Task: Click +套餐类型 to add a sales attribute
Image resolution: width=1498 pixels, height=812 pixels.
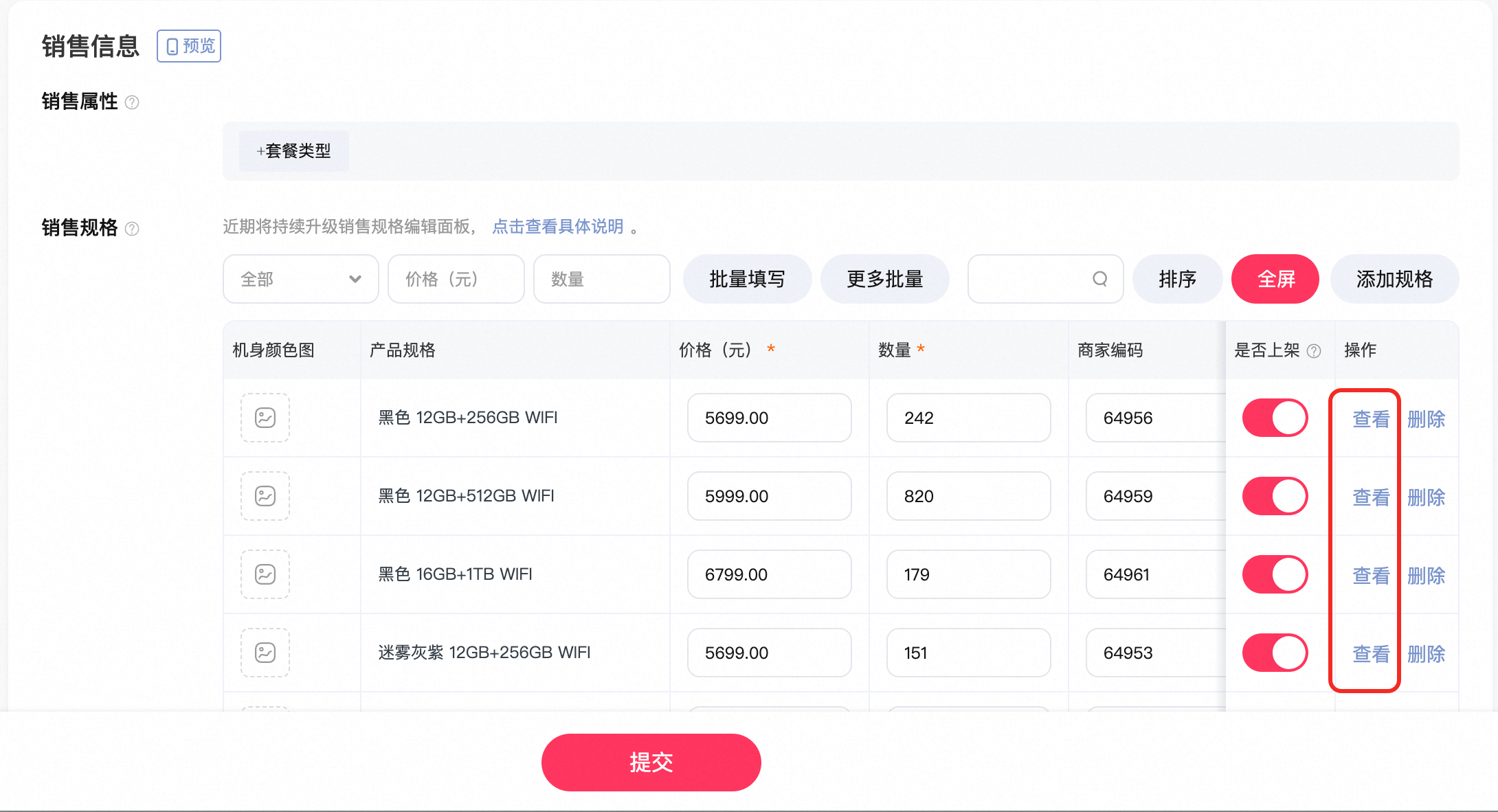Action: pyautogui.click(x=293, y=151)
